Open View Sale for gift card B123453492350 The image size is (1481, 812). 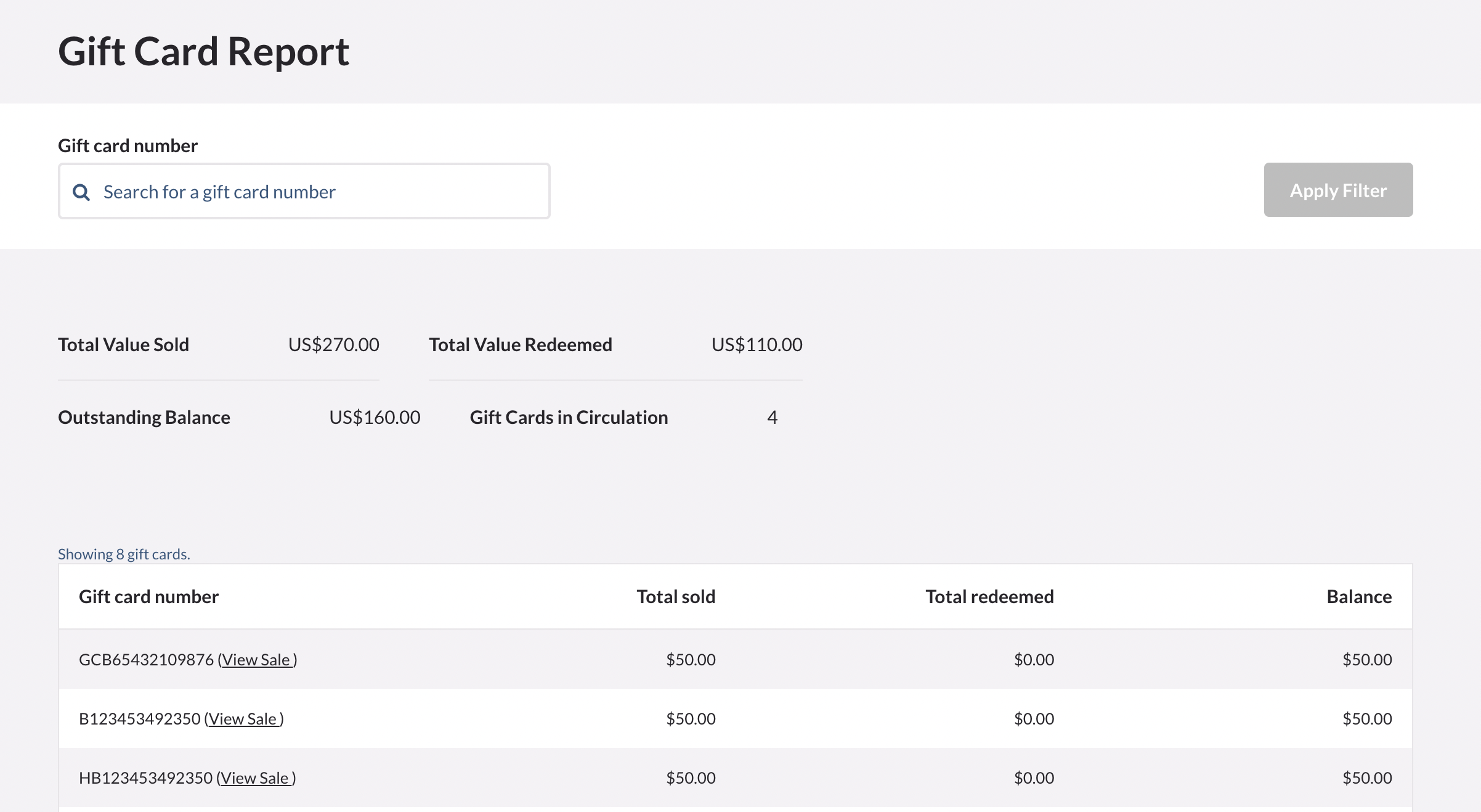[243, 718]
